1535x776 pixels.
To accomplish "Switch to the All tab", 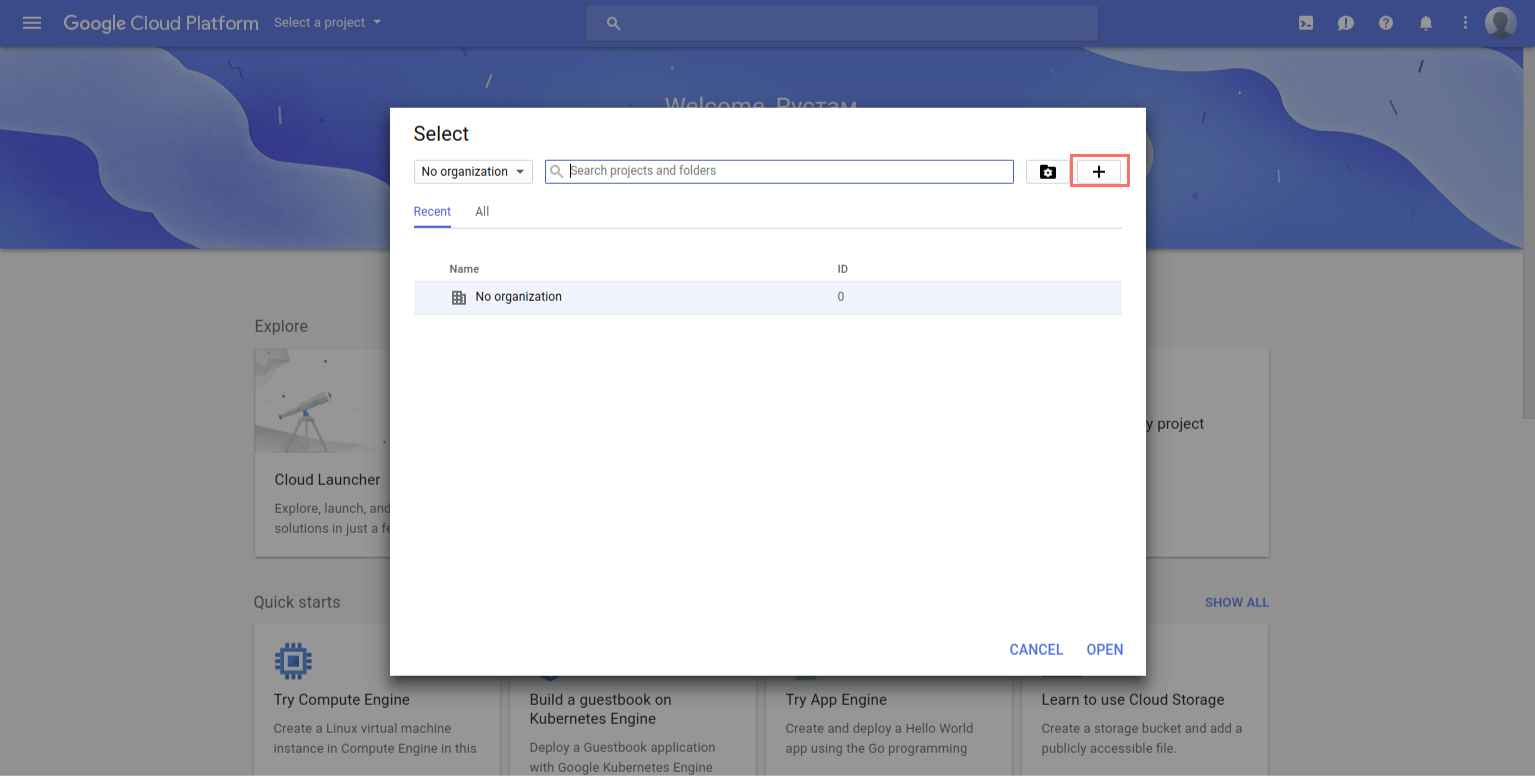I will [482, 212].
